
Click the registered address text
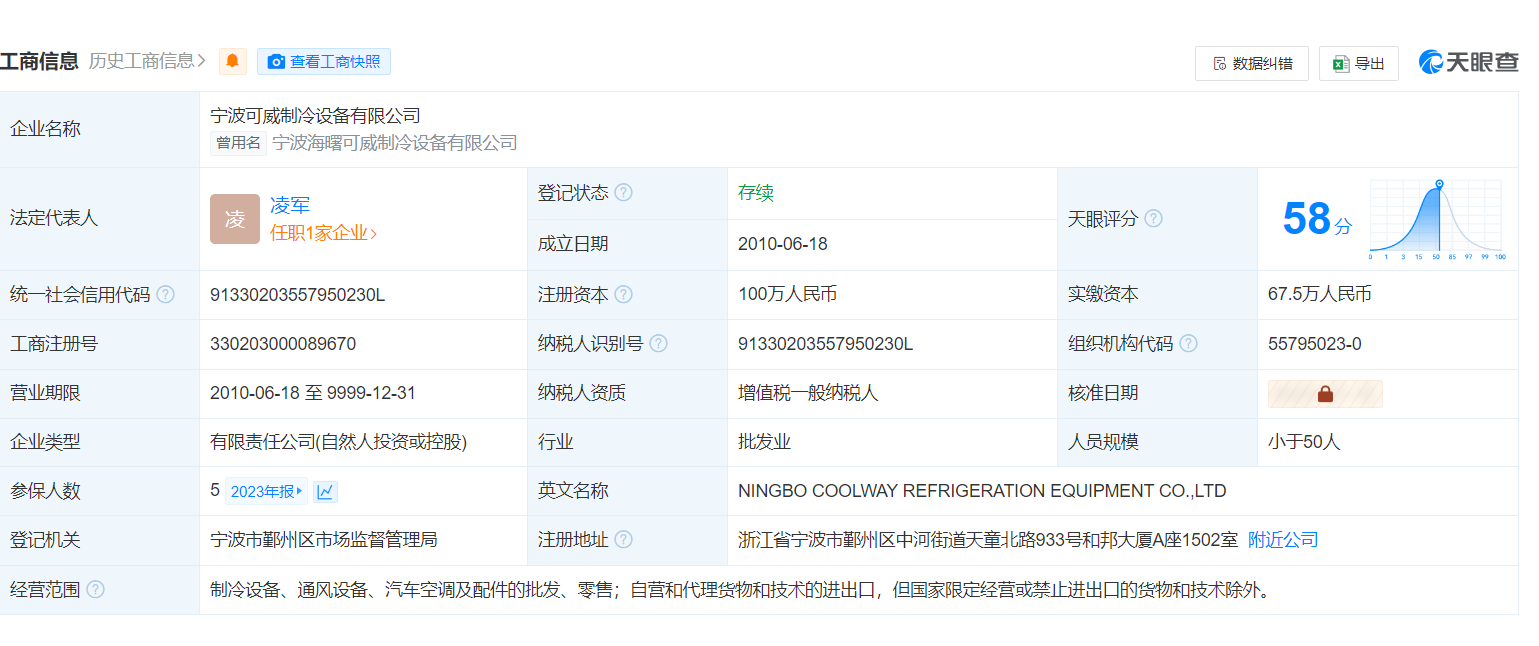pos(988,540)
